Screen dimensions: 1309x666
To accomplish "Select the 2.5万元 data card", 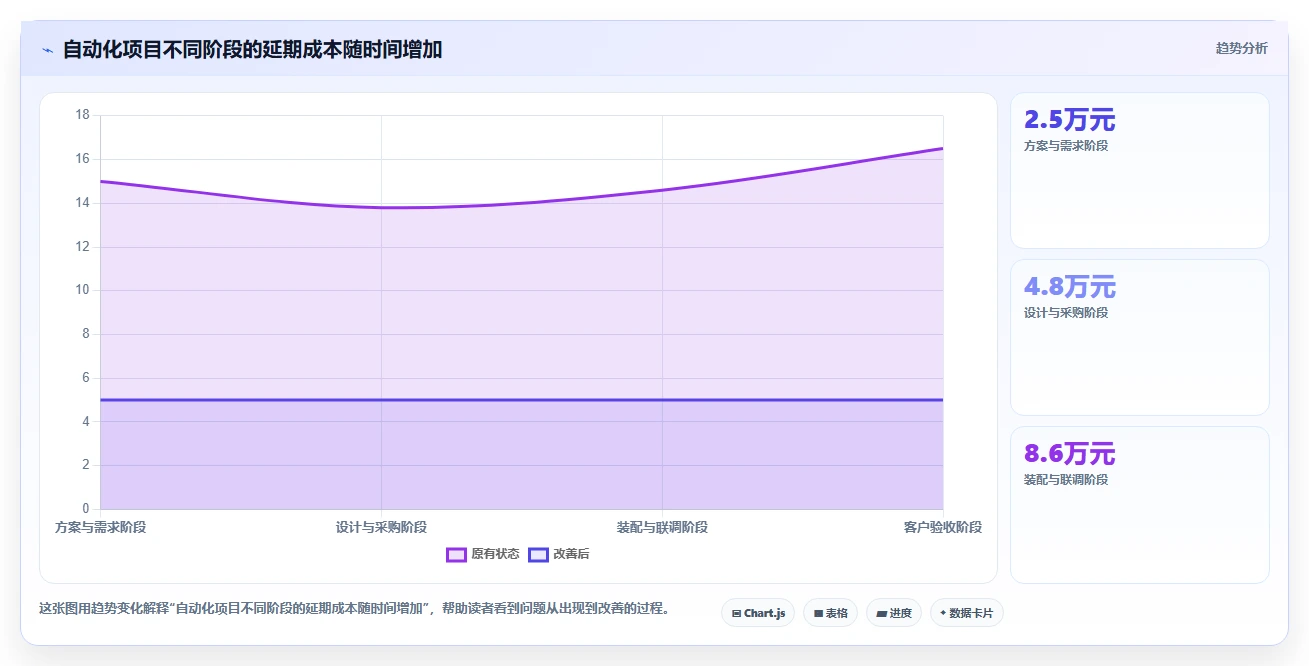I will [1140, 170].
